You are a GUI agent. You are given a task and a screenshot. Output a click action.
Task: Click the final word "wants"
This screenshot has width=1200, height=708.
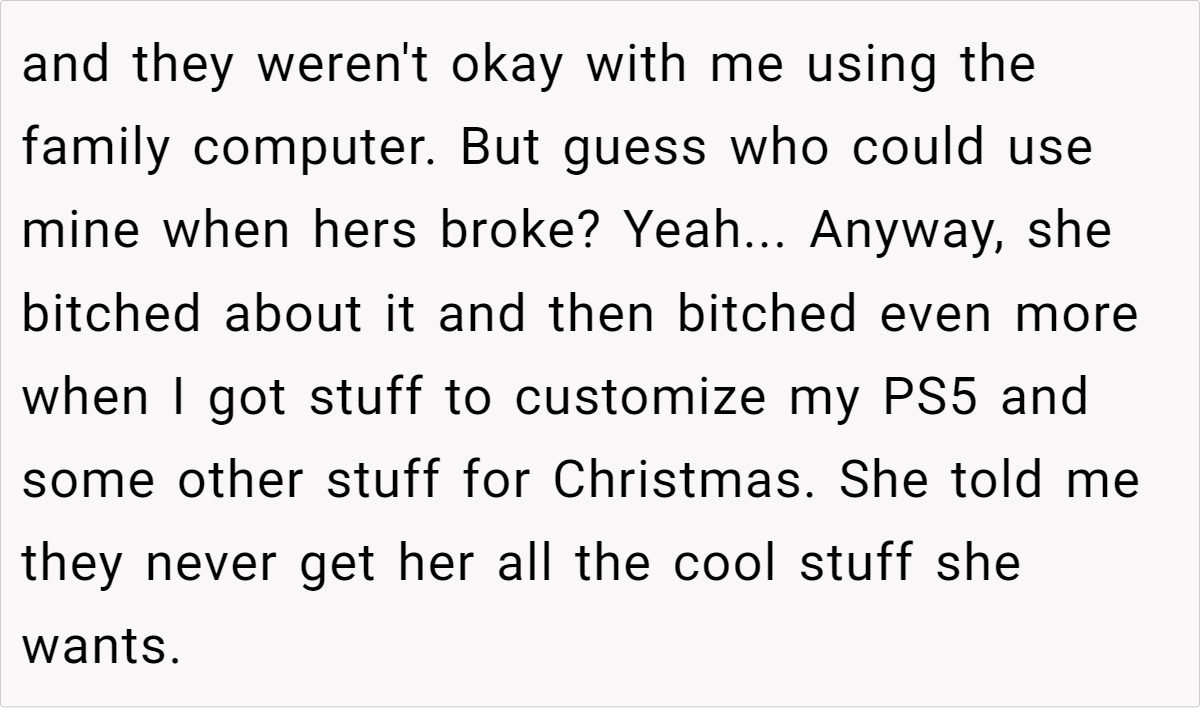(100, 647)
